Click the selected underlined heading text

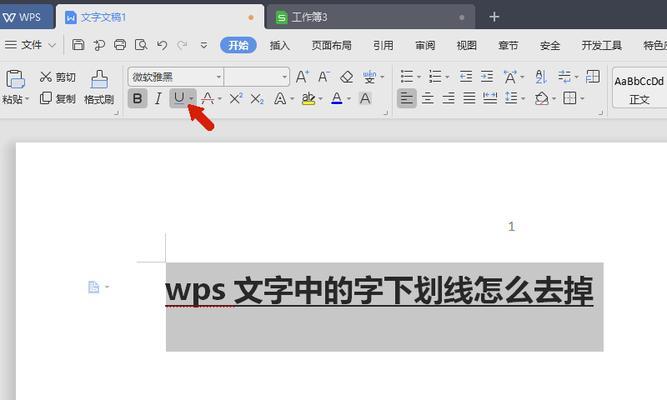click(x=379, y=291)
